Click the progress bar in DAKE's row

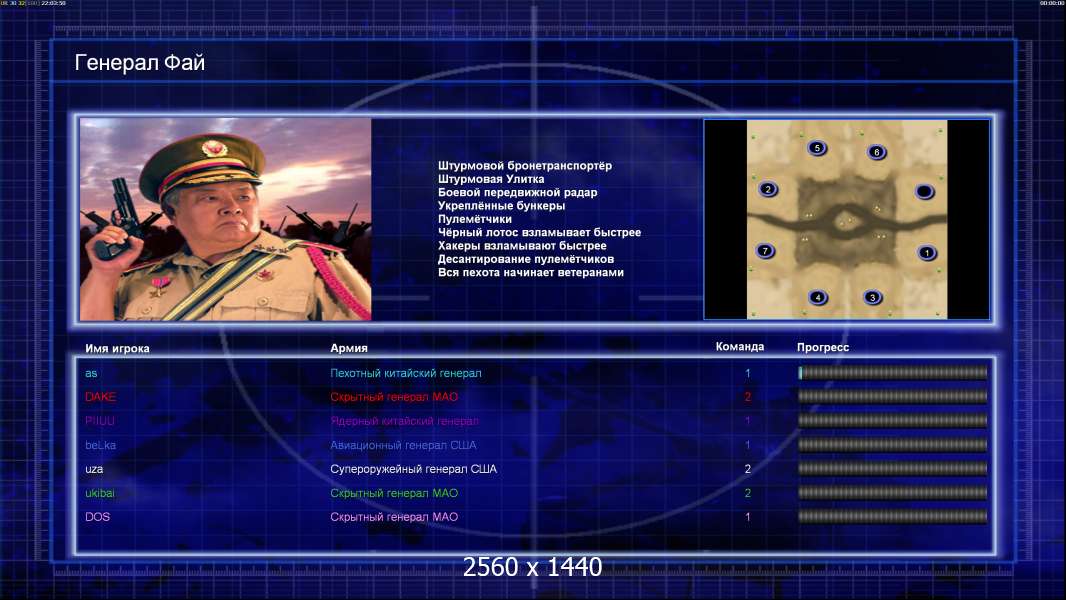[893, 396]
